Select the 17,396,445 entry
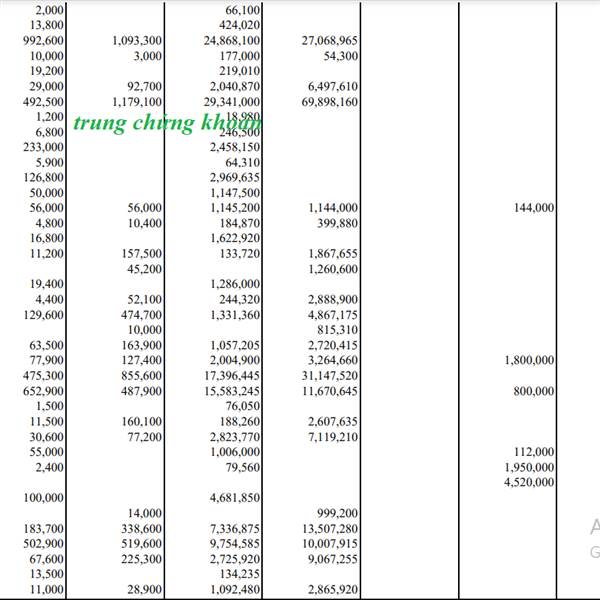 [232, 375]
